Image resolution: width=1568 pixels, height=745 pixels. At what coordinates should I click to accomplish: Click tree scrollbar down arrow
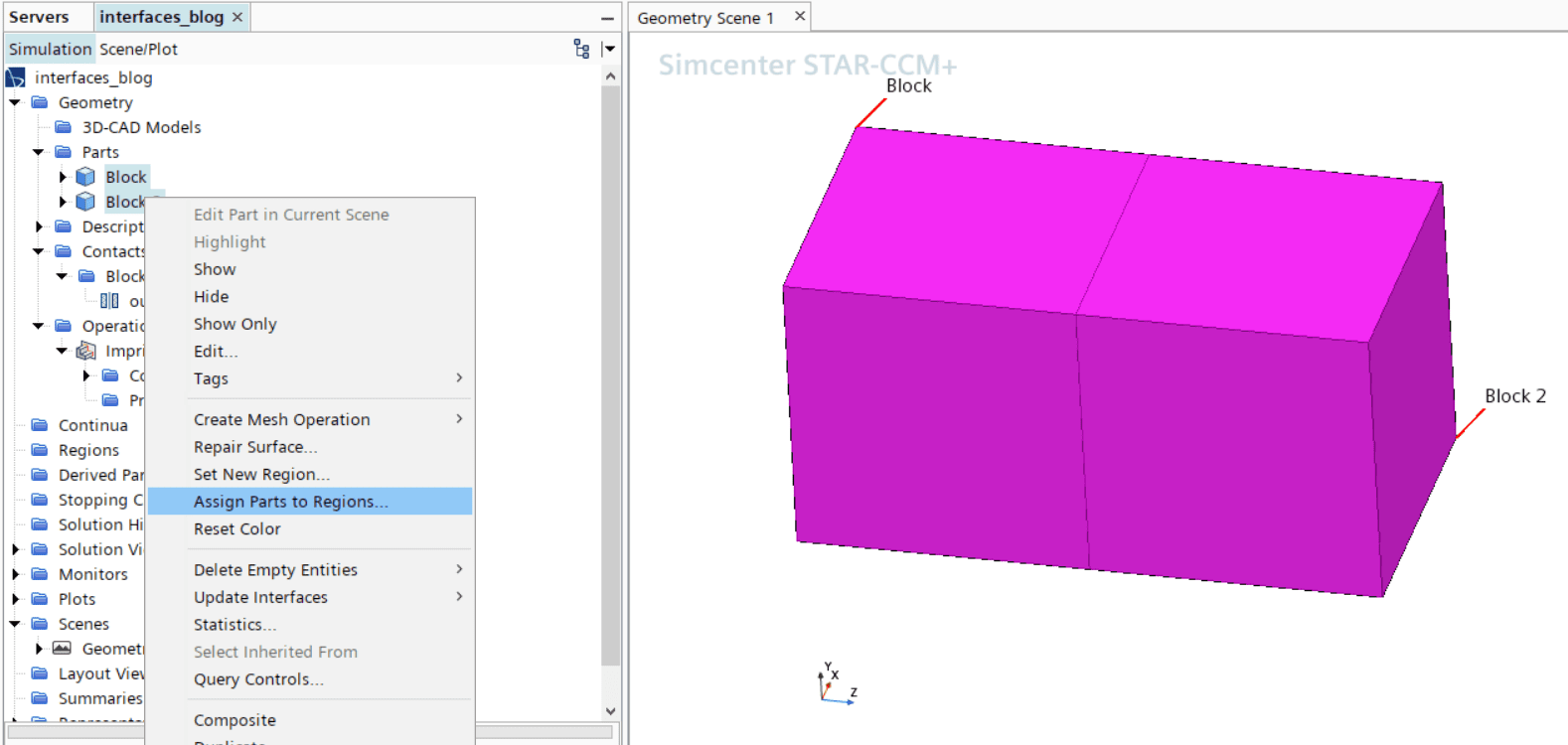[611, 711]
